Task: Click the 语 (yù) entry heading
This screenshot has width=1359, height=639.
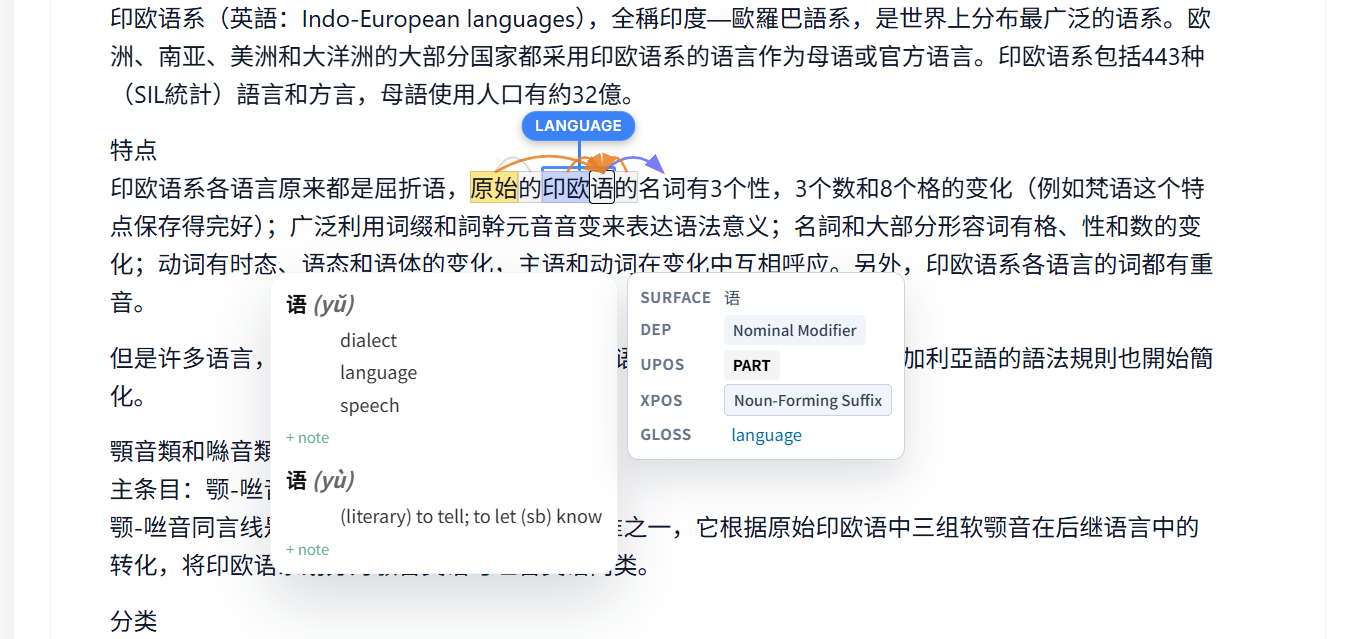Action: pyautogui.click(x=320, y=481)
